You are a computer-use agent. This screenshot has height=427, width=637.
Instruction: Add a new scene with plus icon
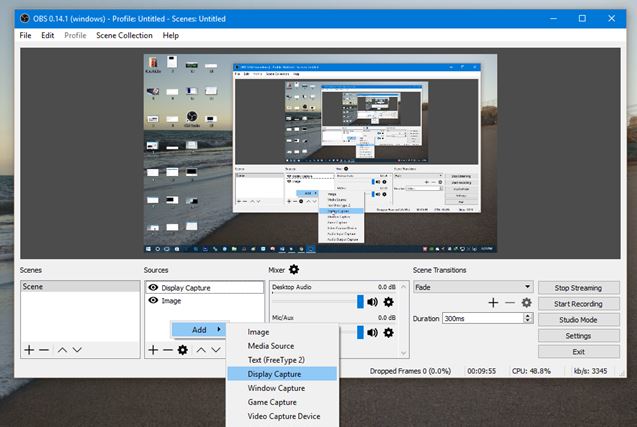[x=29, y=349]
